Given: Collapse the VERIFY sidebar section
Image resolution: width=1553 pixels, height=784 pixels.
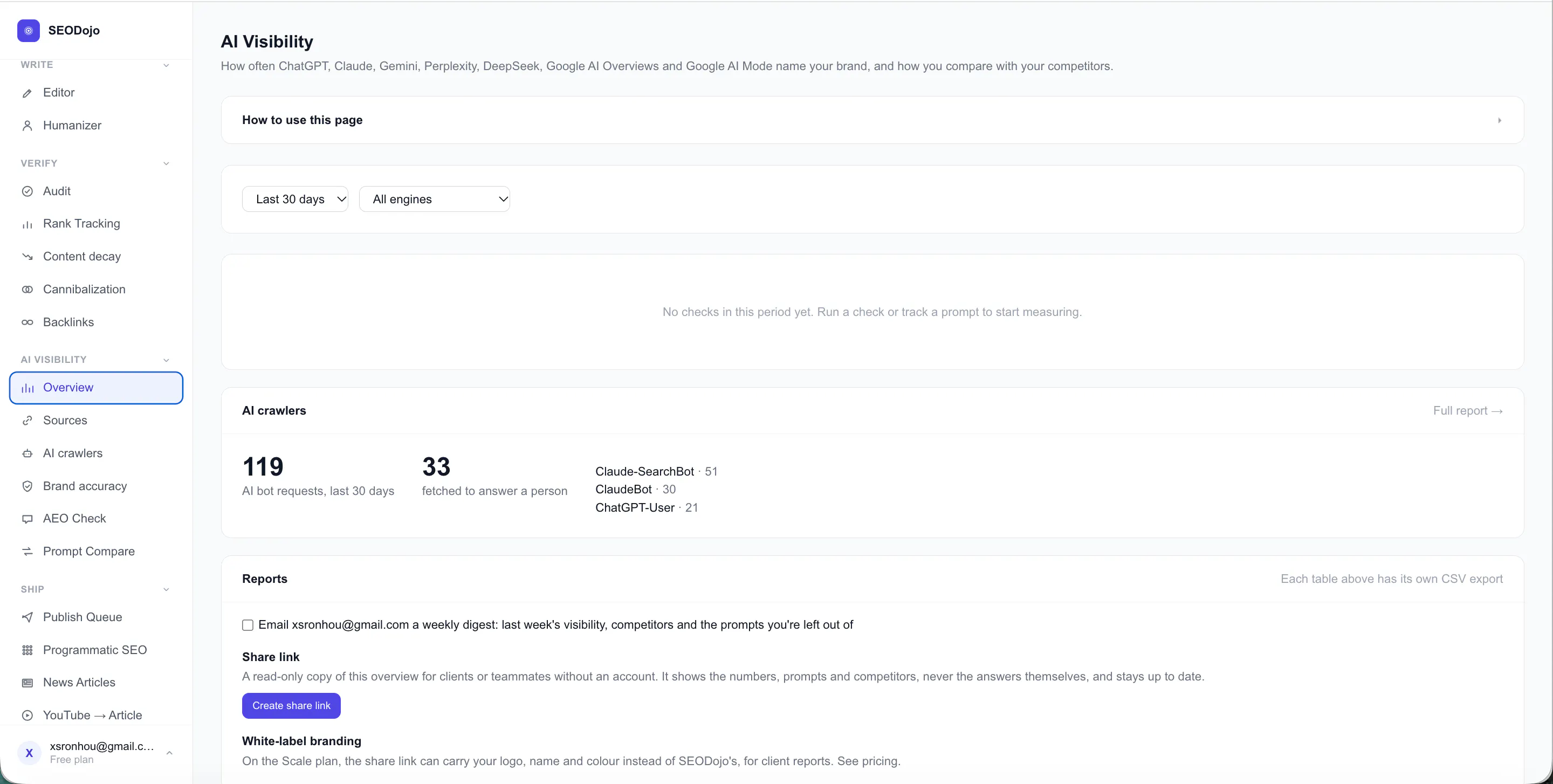Looking at the screenshot, I should coord(167,163).
